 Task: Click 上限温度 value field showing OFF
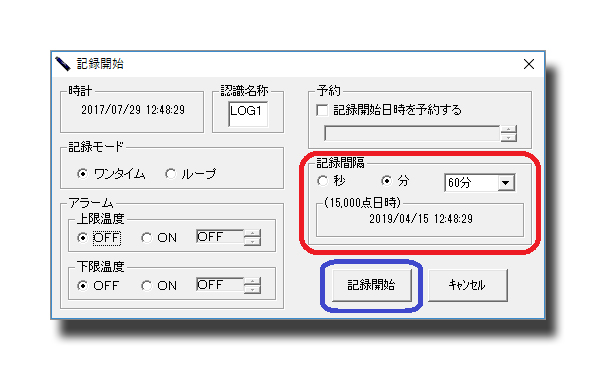tap(220, 237)
